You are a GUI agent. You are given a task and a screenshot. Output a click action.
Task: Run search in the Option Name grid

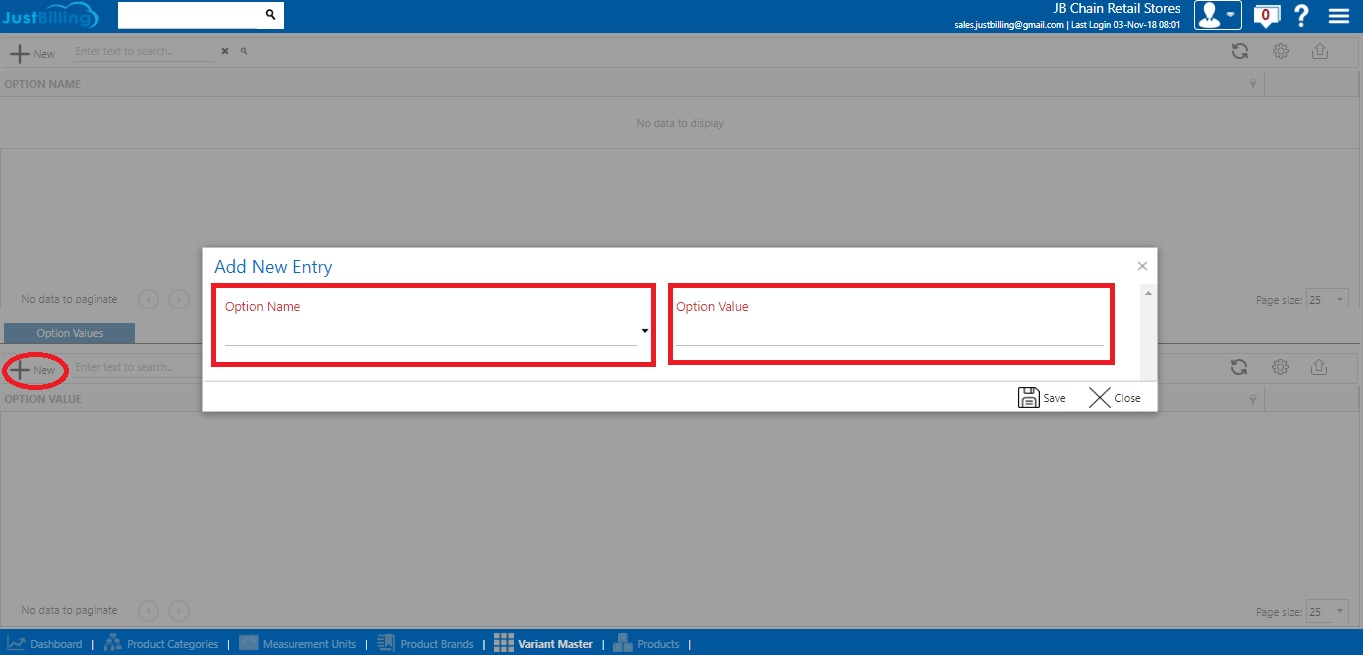244,51
